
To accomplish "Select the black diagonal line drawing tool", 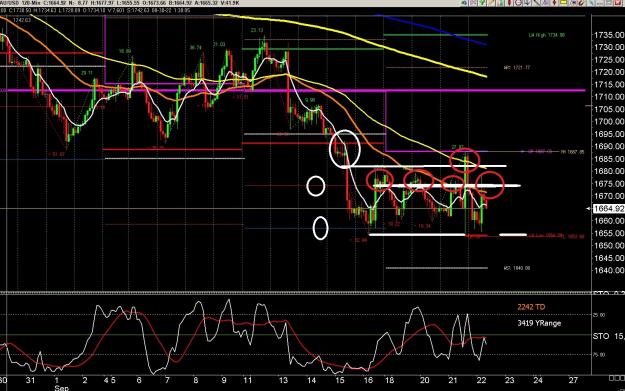I will tap(536, 2).
